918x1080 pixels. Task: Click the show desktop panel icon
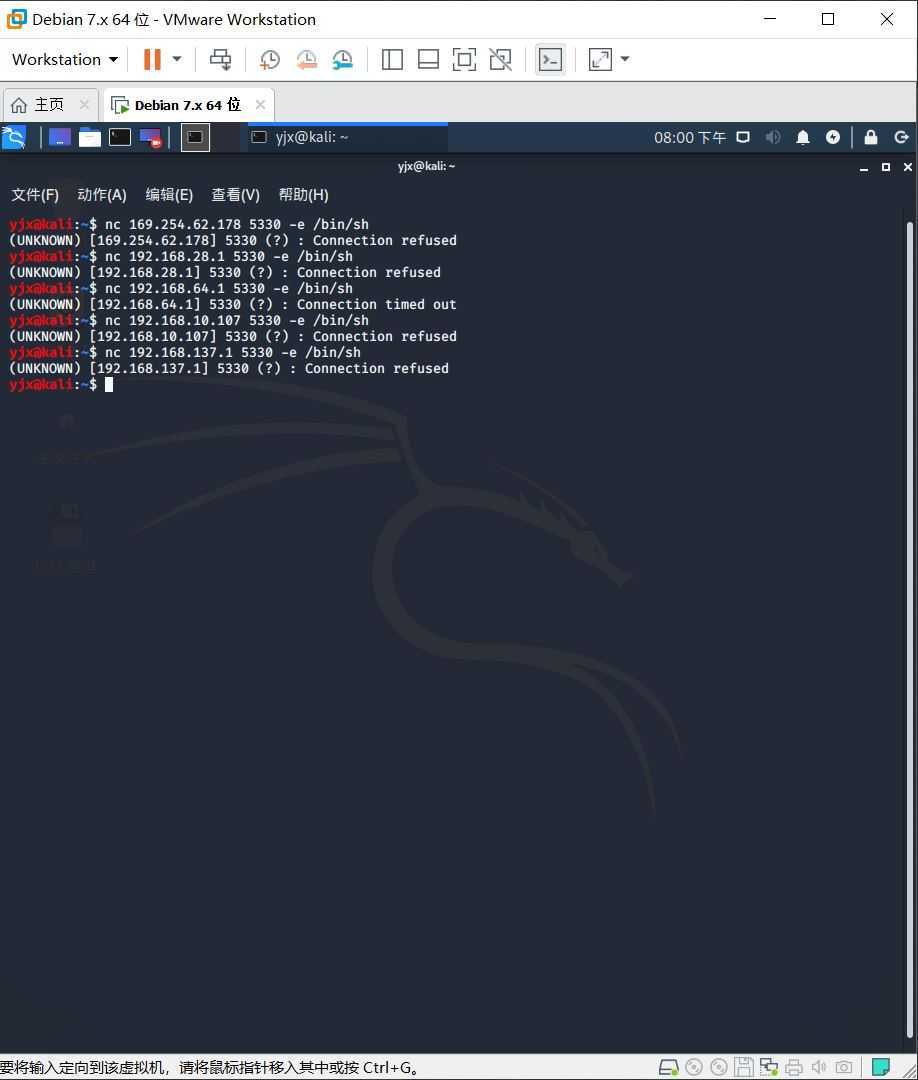pos(60,137)
